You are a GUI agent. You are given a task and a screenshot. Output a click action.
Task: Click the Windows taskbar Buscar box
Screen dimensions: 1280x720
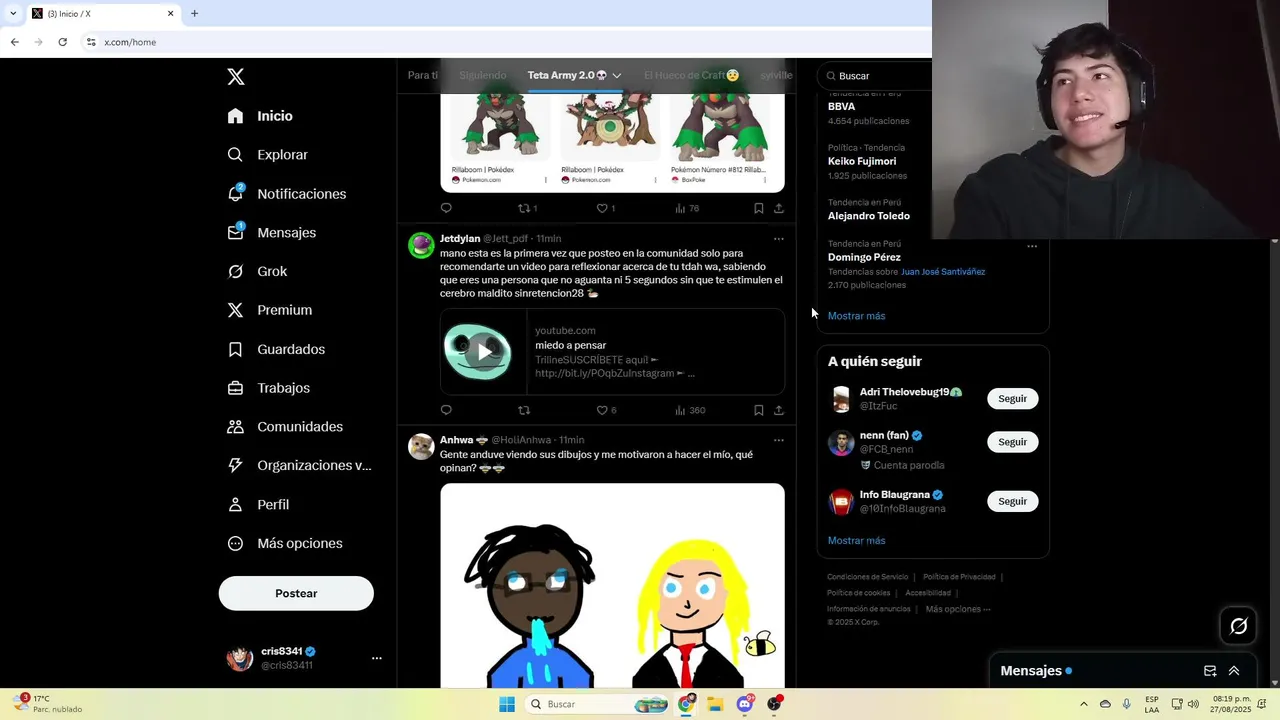coord(597,704)
